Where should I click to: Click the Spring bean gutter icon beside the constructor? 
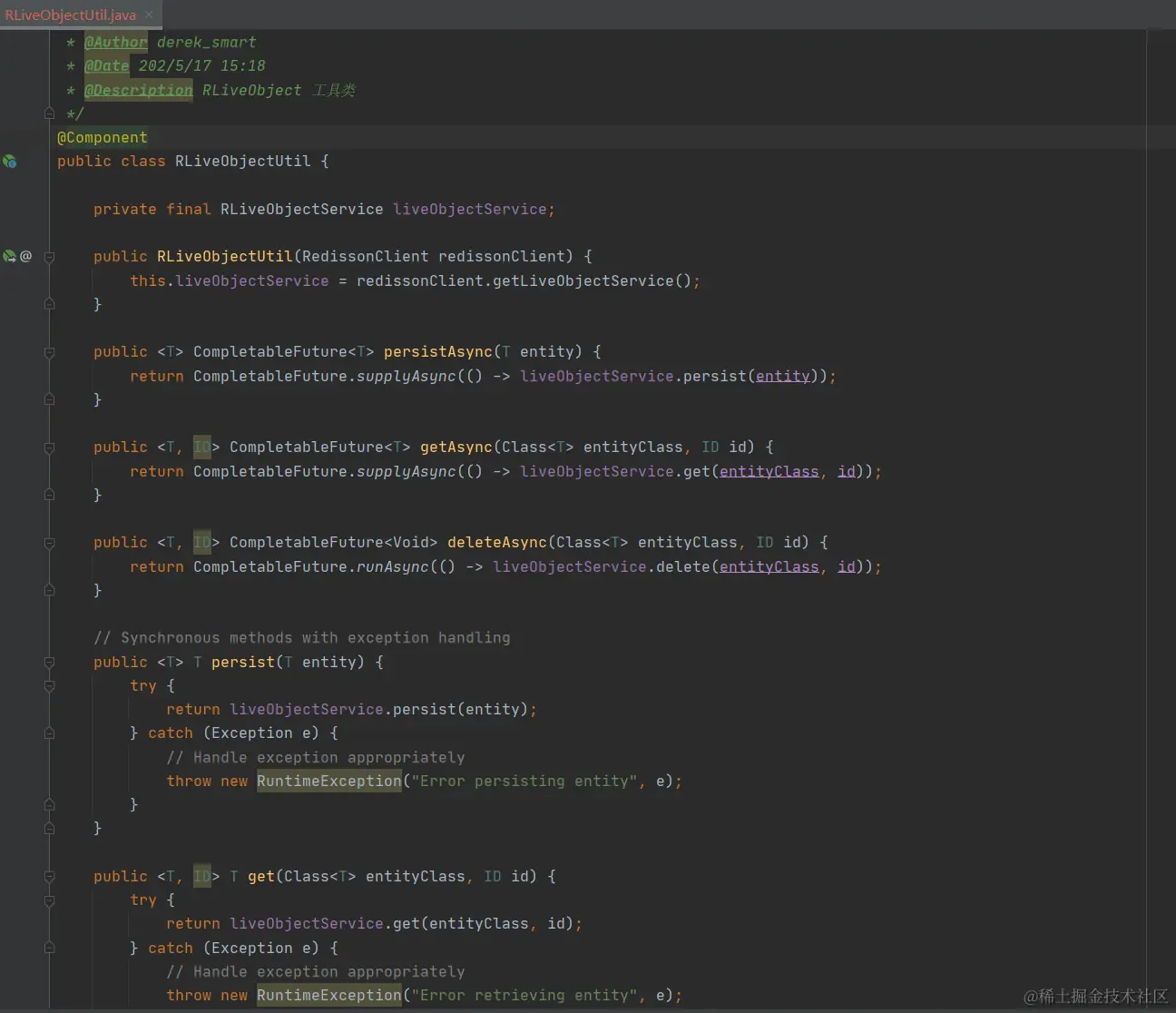9,257
